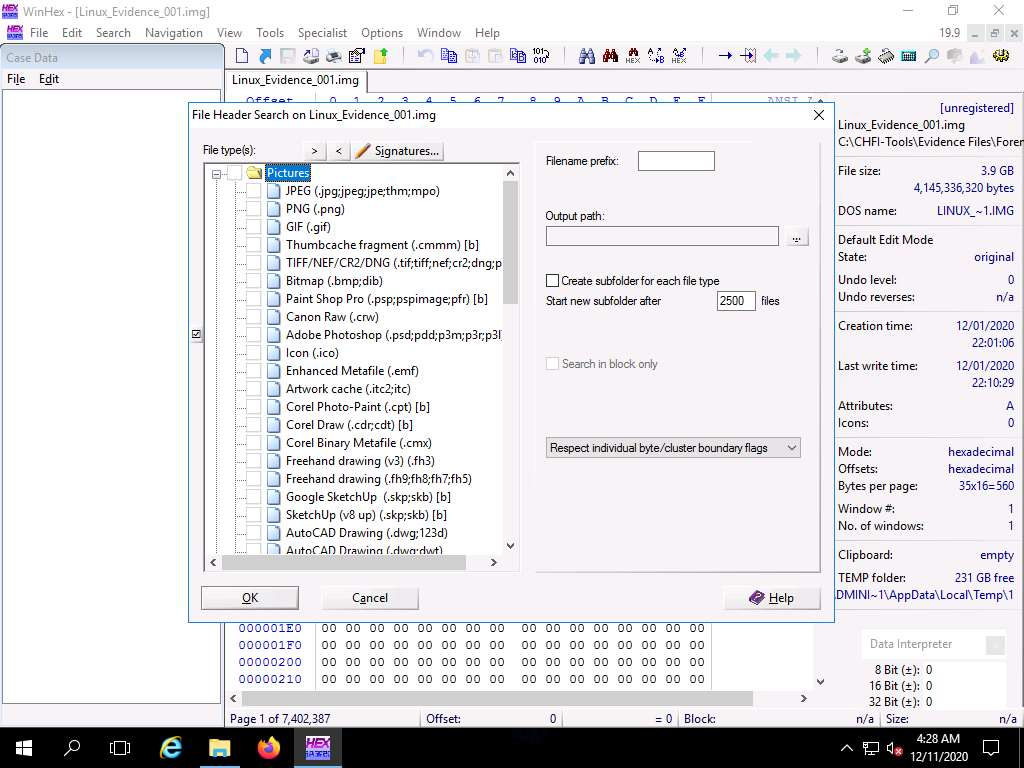Check the GIF (.gif) checkbox
The height and width of the screenshot is (768, 1024).
click(253, 227)
